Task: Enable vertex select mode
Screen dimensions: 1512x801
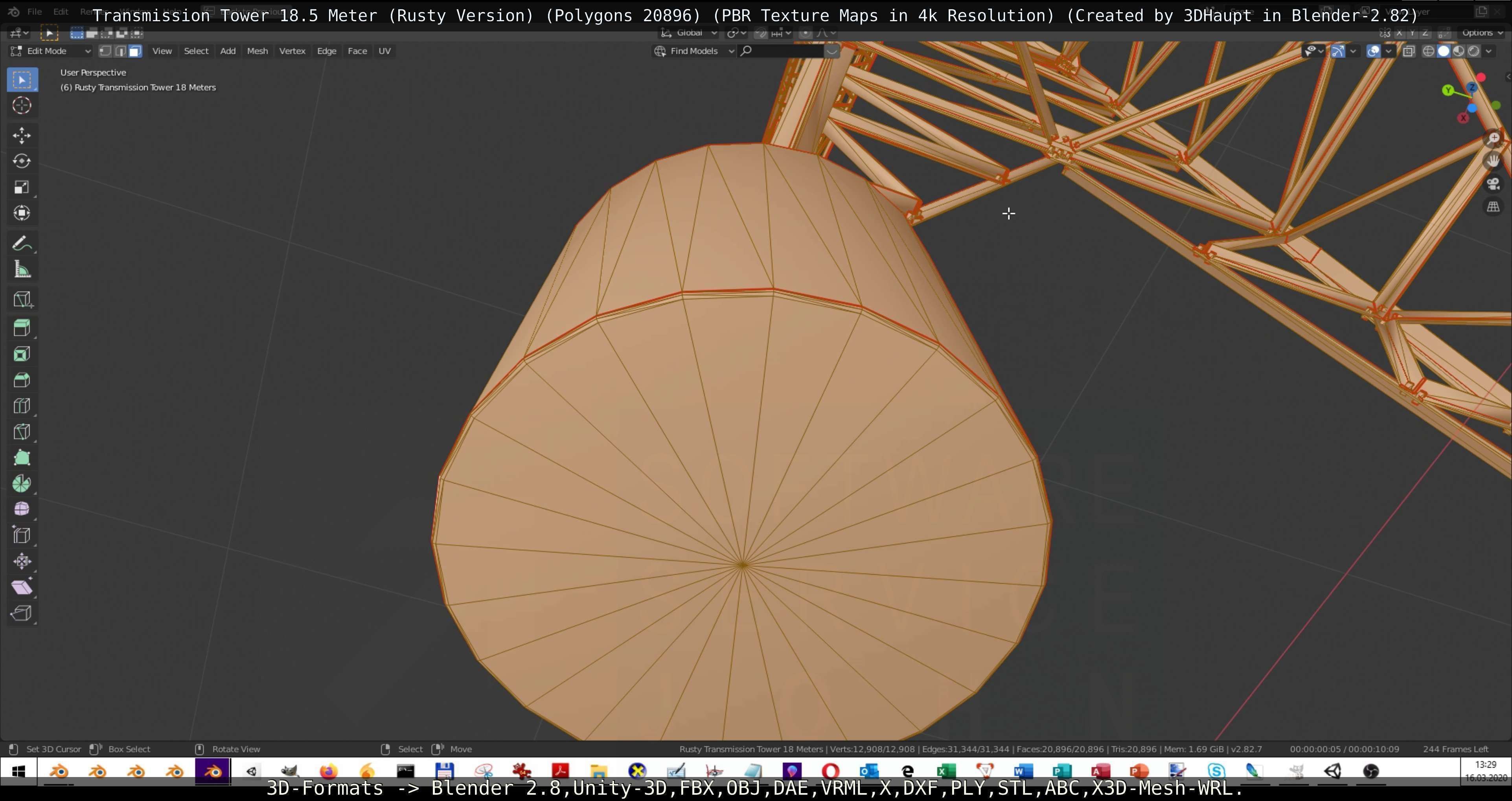Action: [x=105, y=51]
